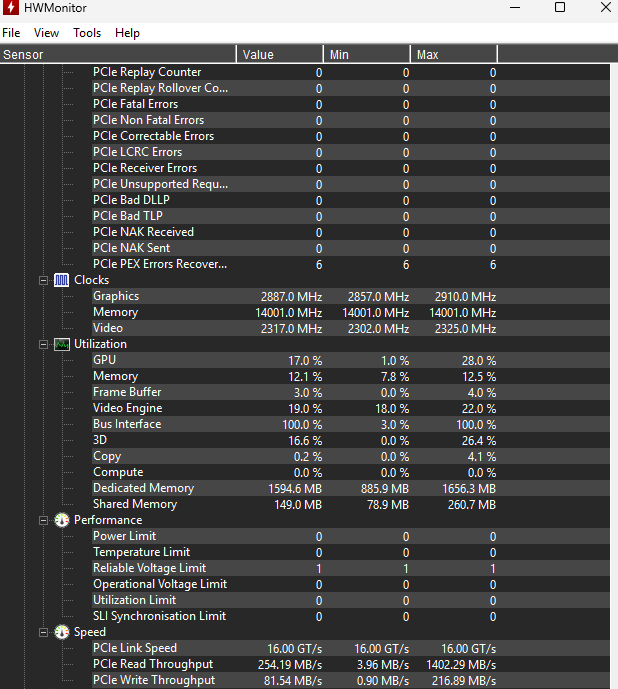This screenshot has width=618, height=689.
Task: Select the GPU utilization row
Action: 351,360
